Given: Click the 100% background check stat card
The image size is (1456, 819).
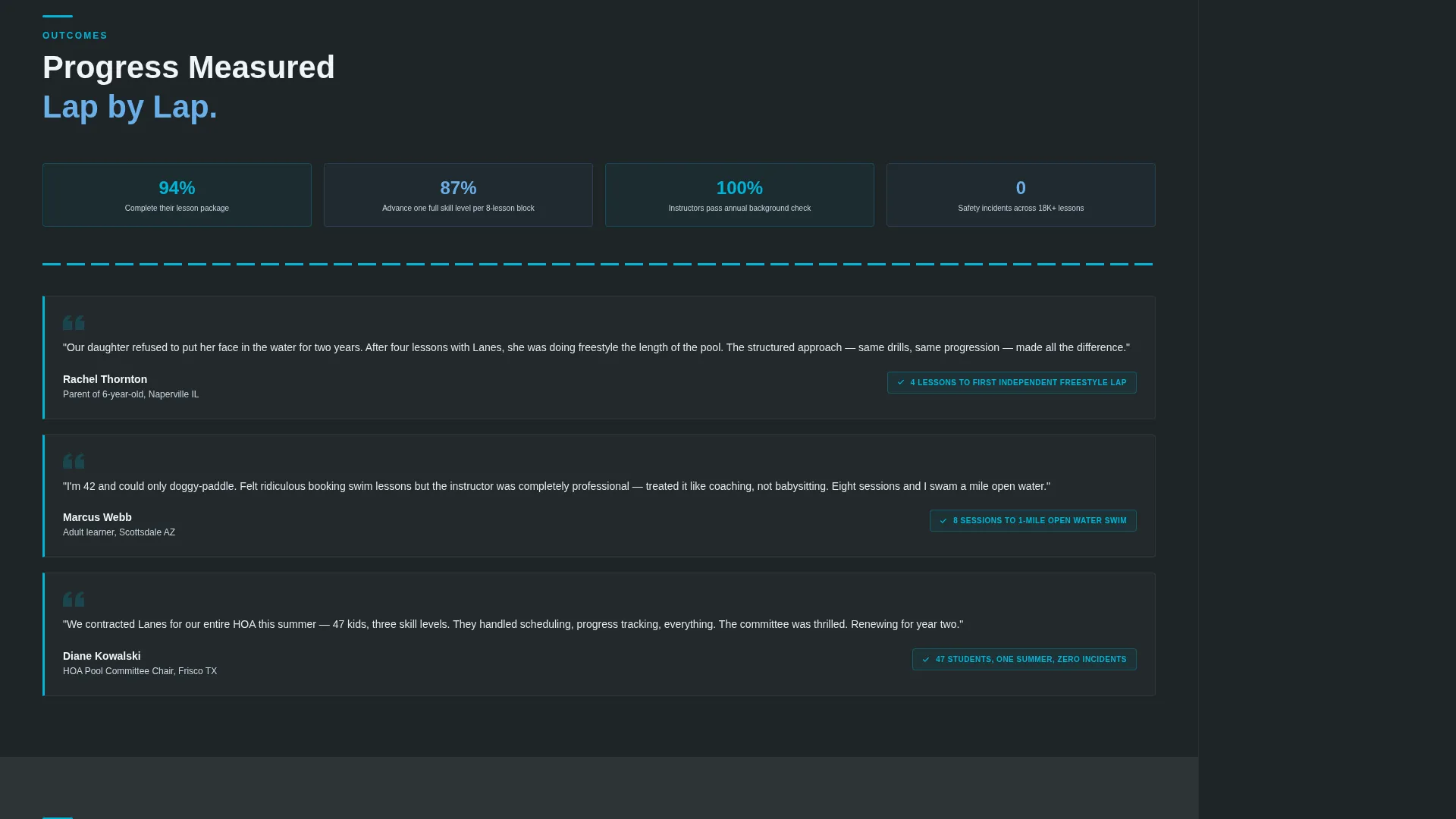Looking at the screenshot, I should click(x=739, y=195).
